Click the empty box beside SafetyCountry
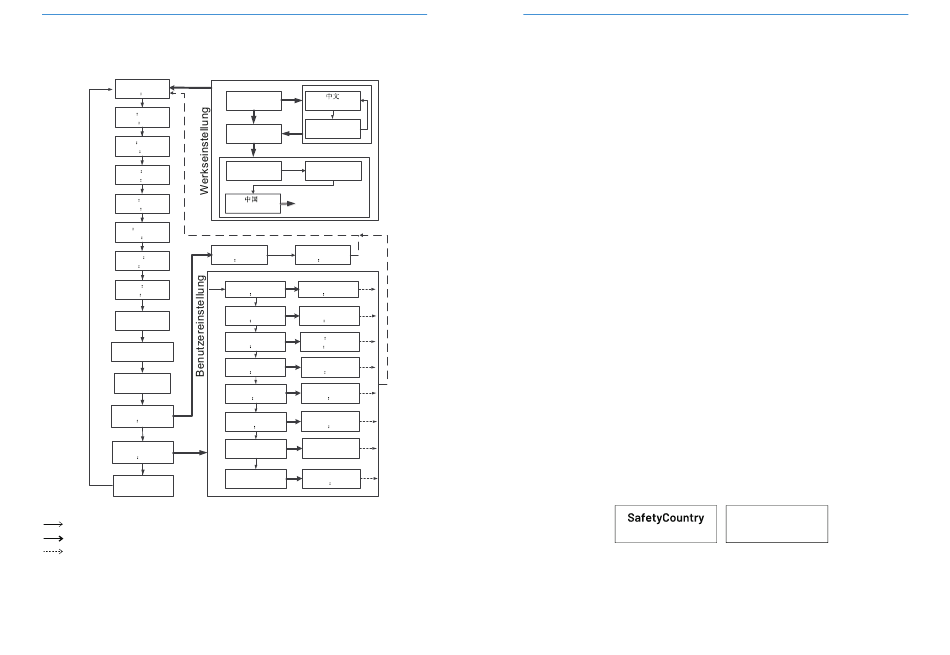The height and width of the screenshot is (655, 950). coord(776,523)
